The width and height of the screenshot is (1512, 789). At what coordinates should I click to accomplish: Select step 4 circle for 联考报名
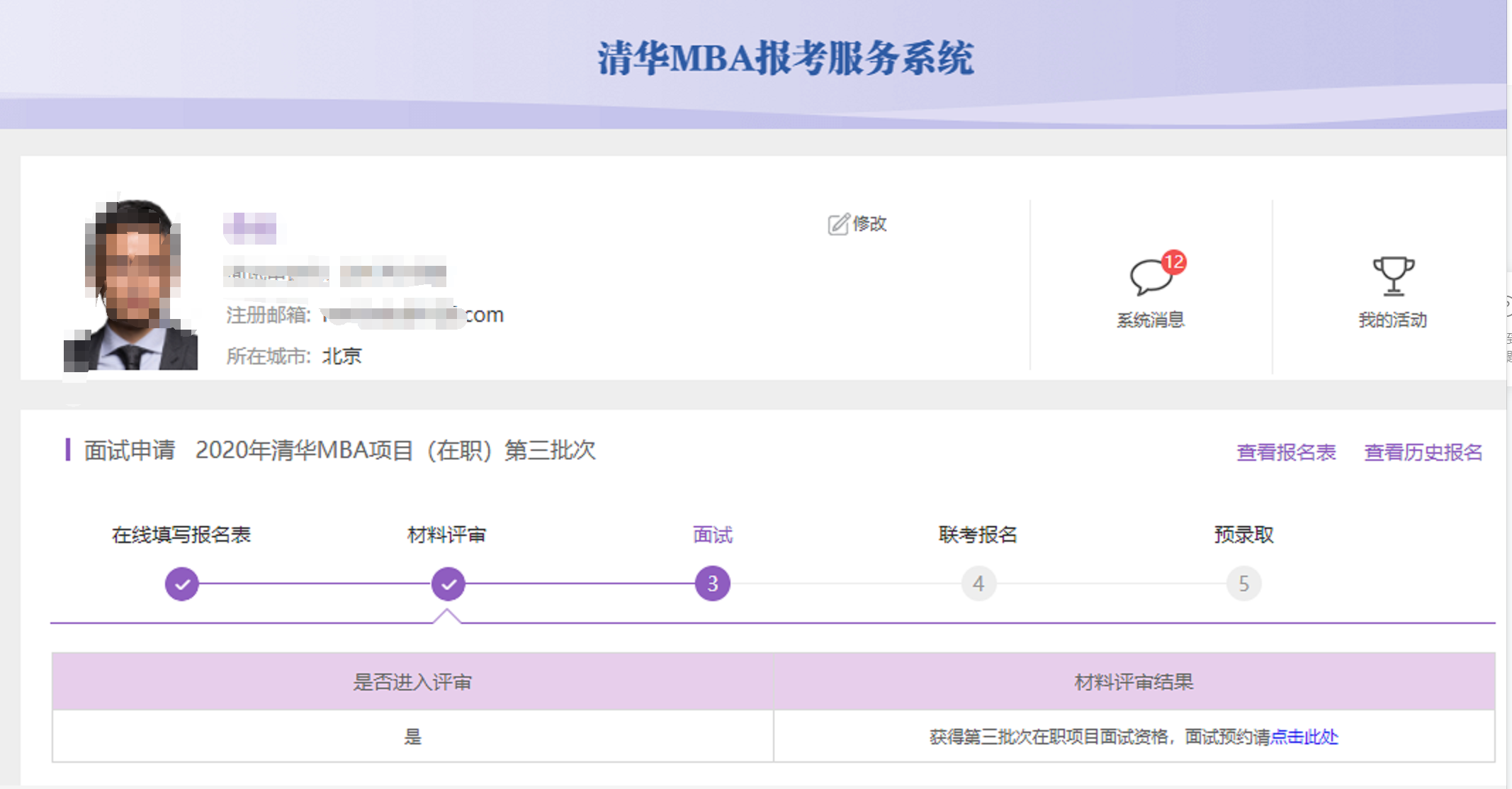978,584
